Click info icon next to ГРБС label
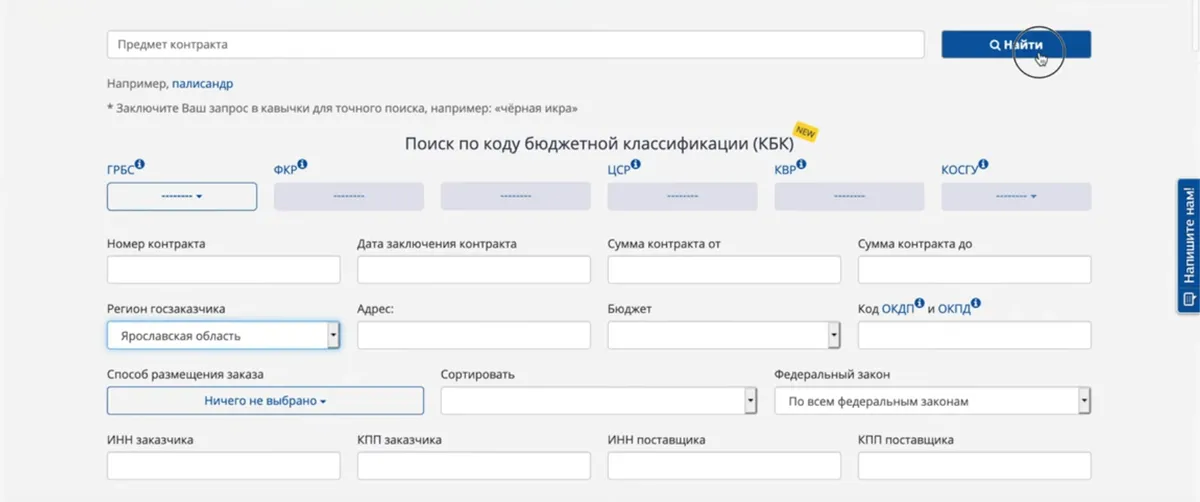This screenshot has width=1200, height=502. (x=140, y=165)
